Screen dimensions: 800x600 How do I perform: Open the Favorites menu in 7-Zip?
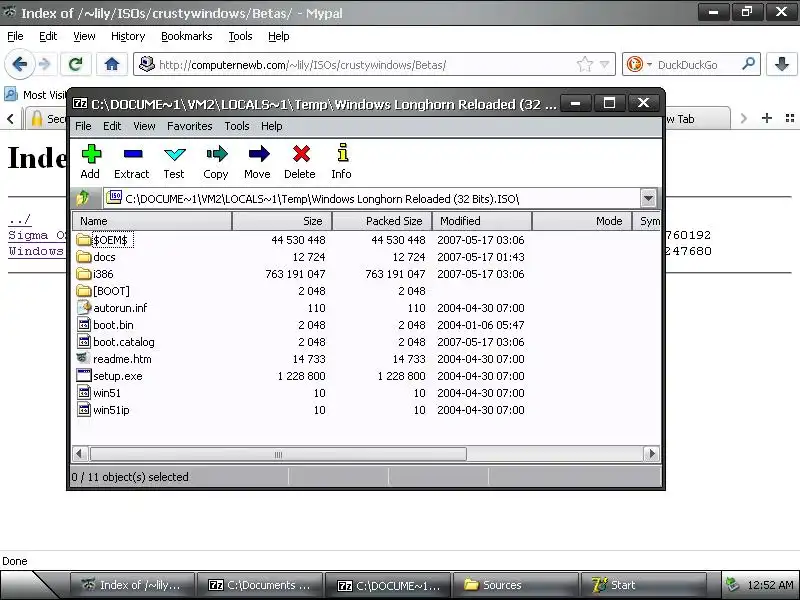coord(189,126)
